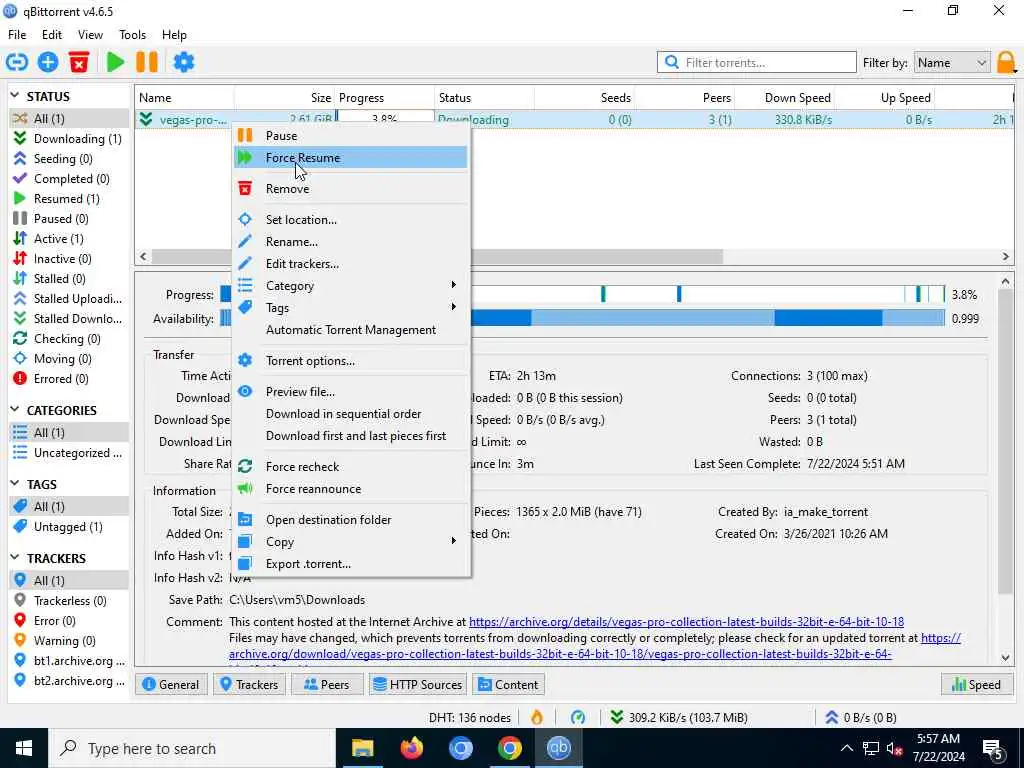
Task: Choose Pause in the context menu
Action: click(x=351, y=135)
